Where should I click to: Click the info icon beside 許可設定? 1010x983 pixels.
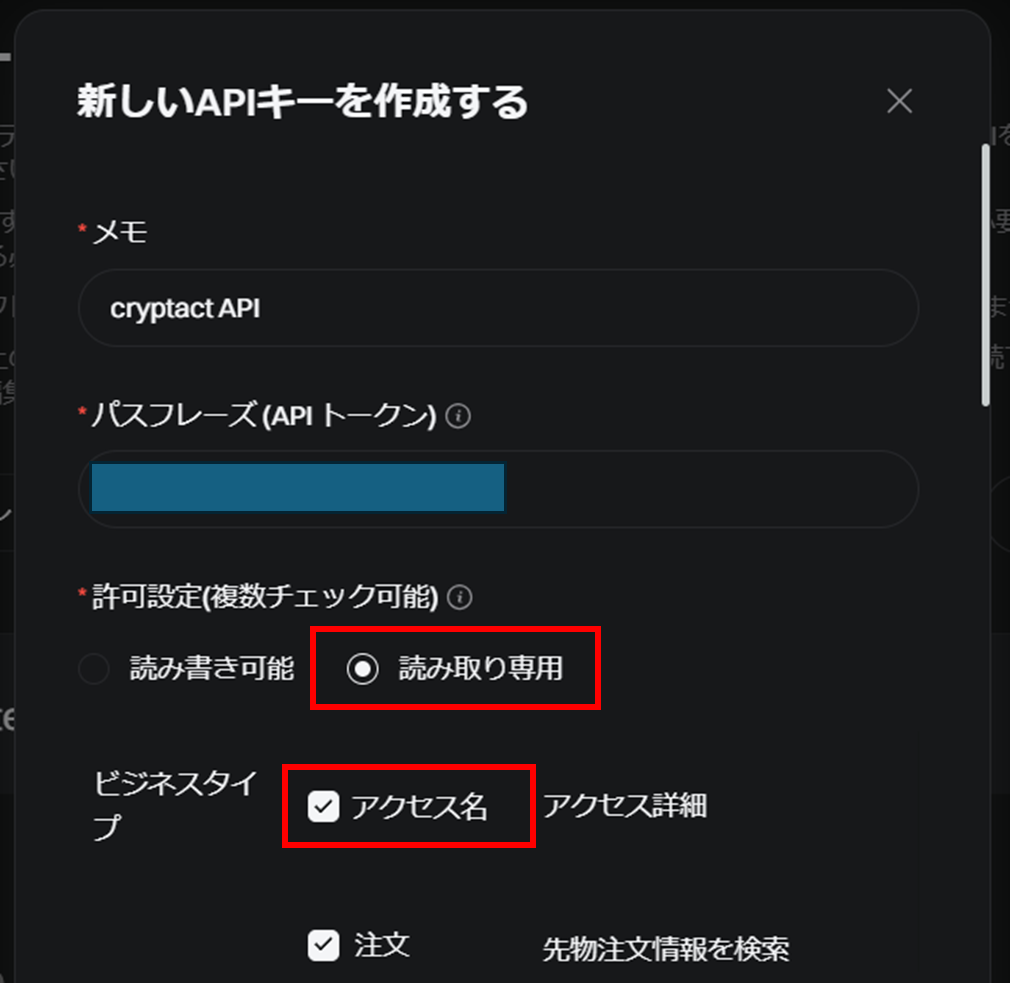tap(459, 597)
